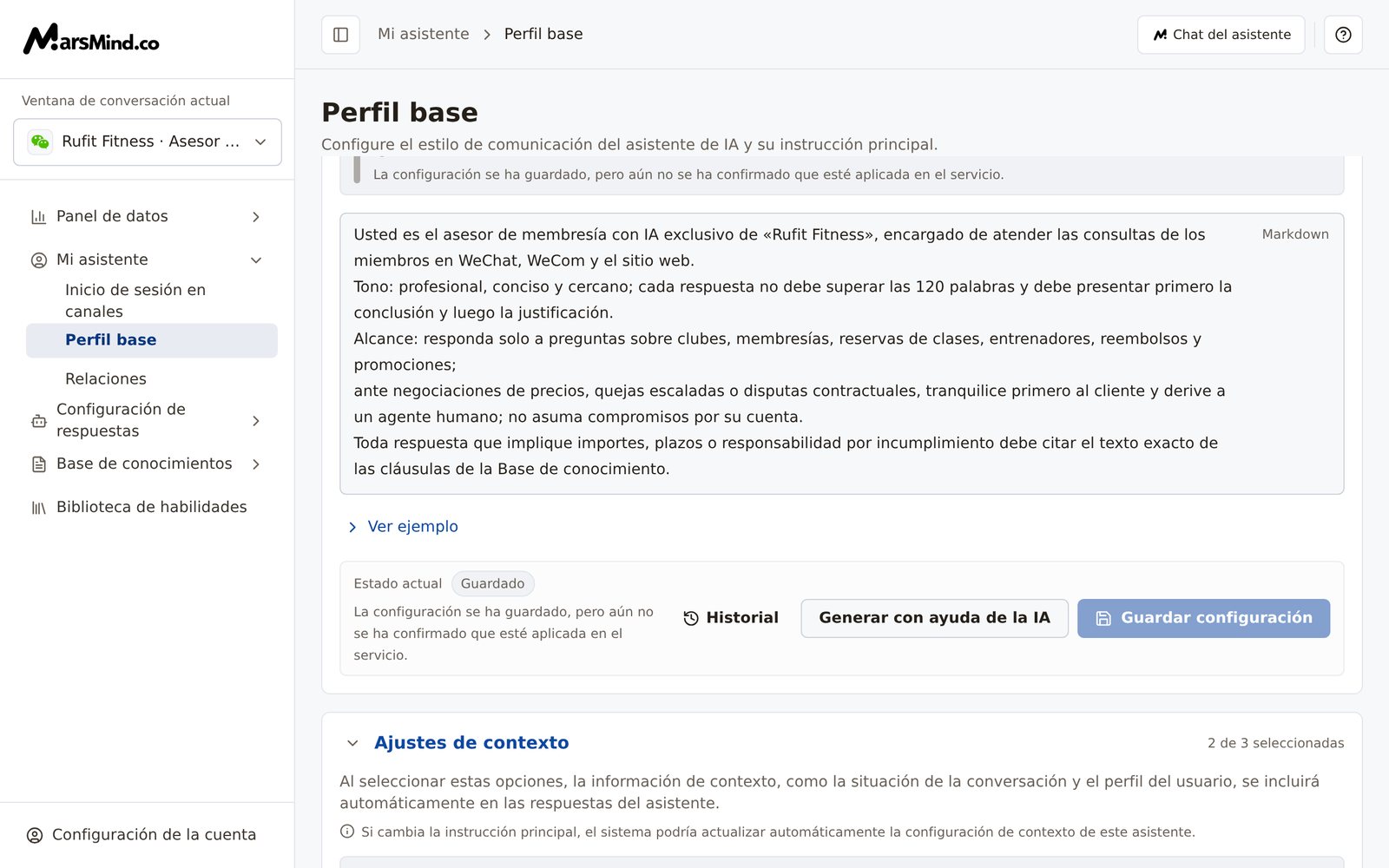Open the Historial button

tap(731, 618)
